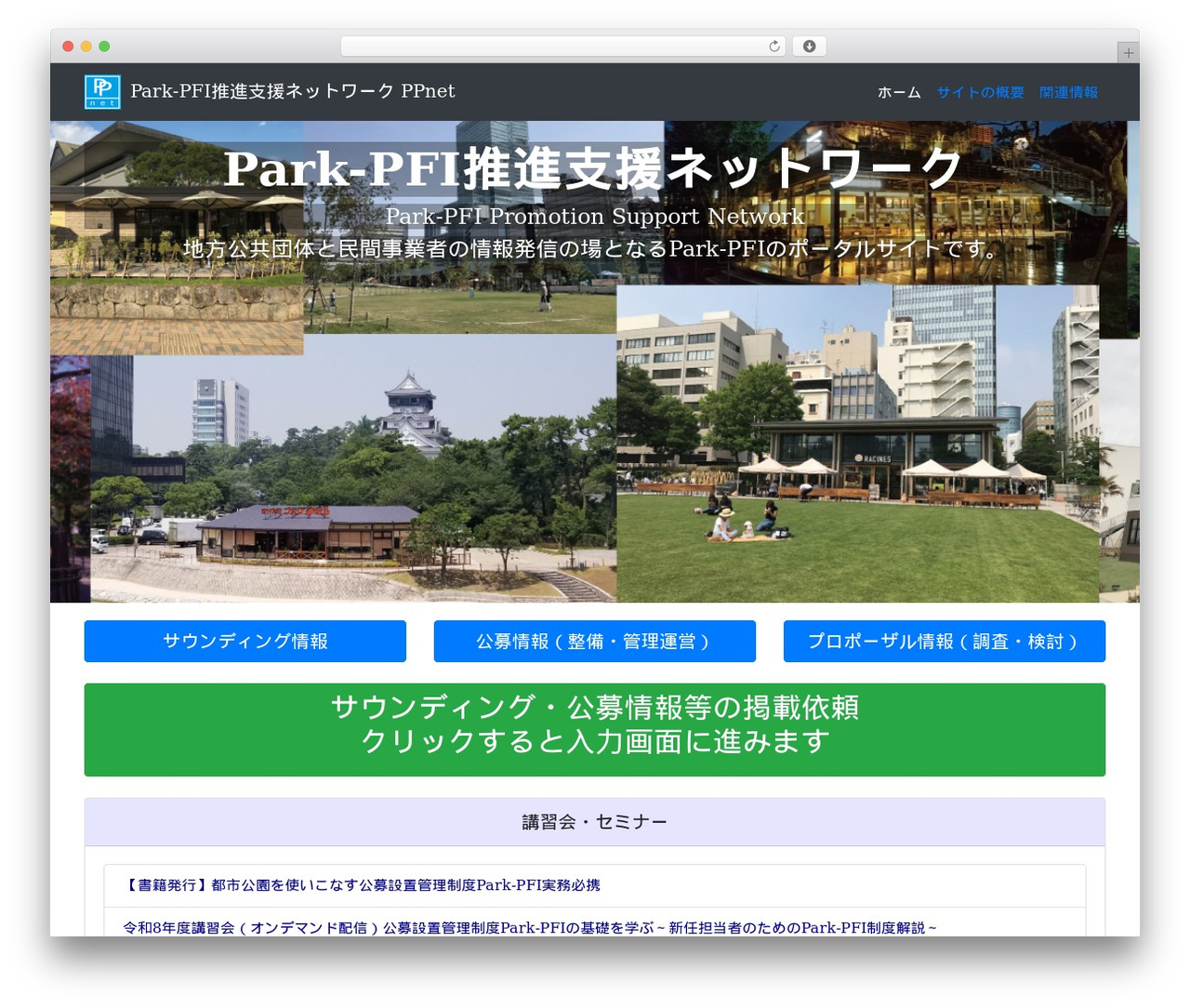Open the サイトの概要 navigation item
Image resolution: width=1190 pixels, height=1008 pixels.
coord(980,92)
